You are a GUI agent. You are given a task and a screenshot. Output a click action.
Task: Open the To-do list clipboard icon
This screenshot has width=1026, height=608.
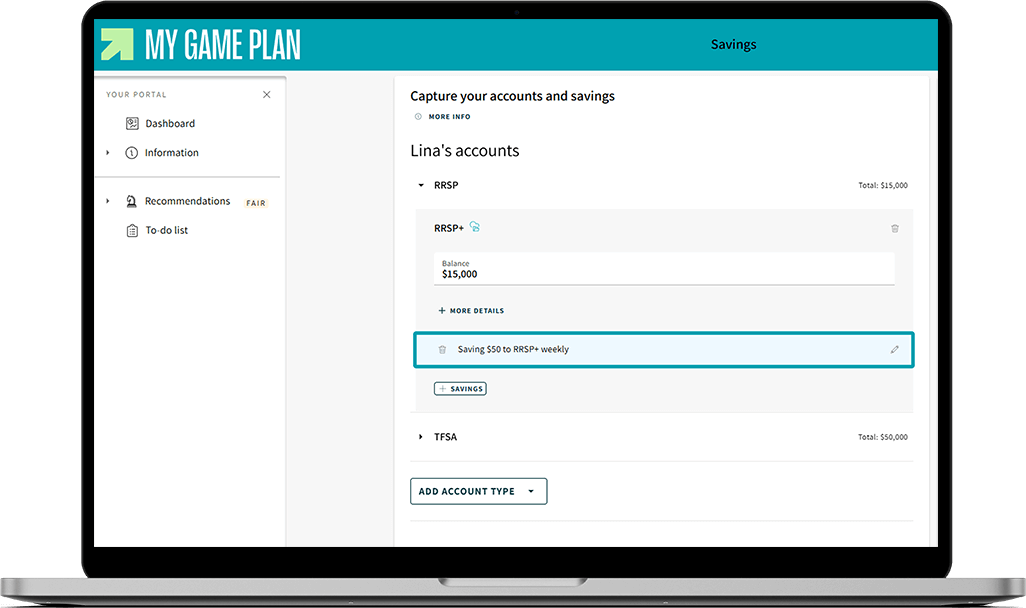(x=133, y=230)
